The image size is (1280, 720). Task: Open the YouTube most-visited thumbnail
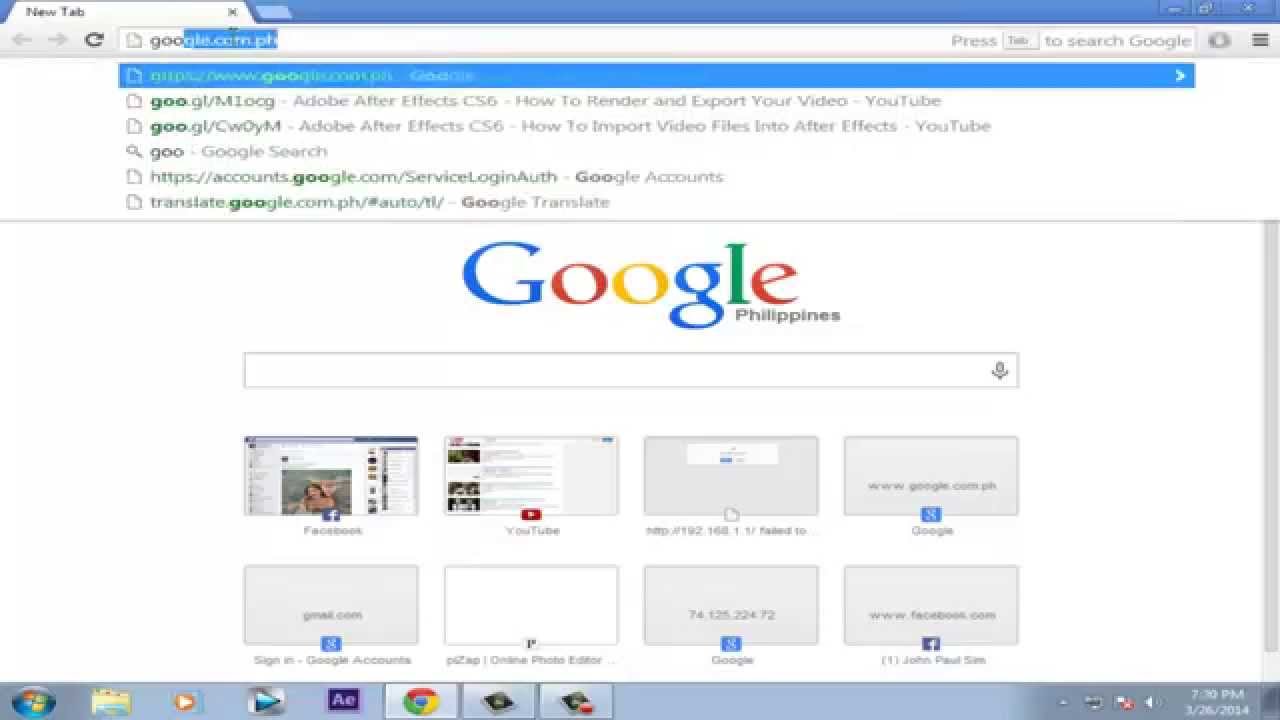click(531, 476)
